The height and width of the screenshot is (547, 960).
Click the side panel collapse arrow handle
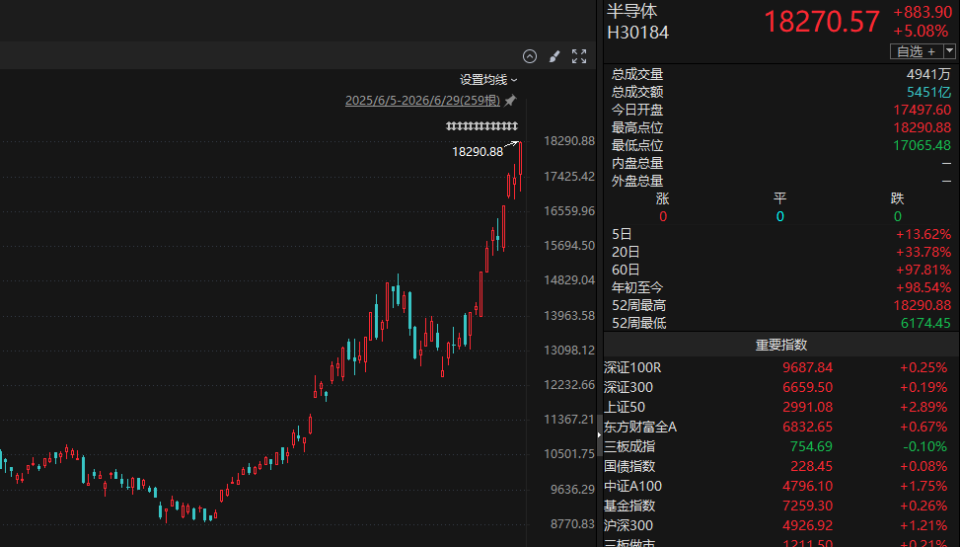click(599, 435)
